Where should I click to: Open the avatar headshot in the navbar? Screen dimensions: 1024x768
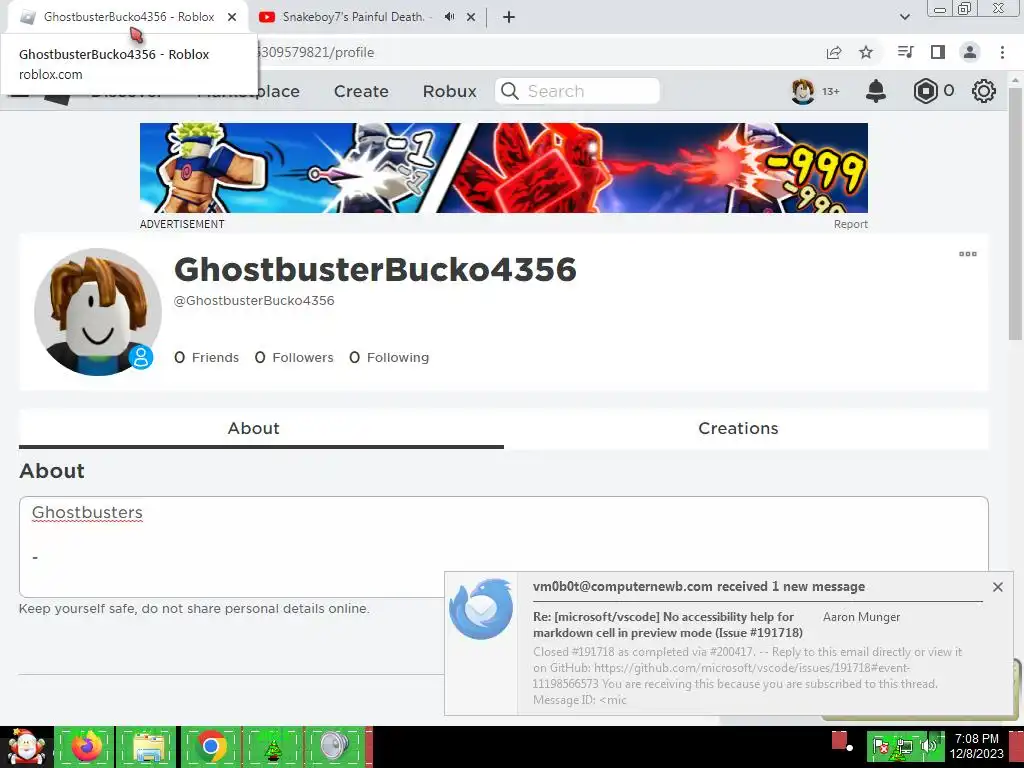point(803,91)
